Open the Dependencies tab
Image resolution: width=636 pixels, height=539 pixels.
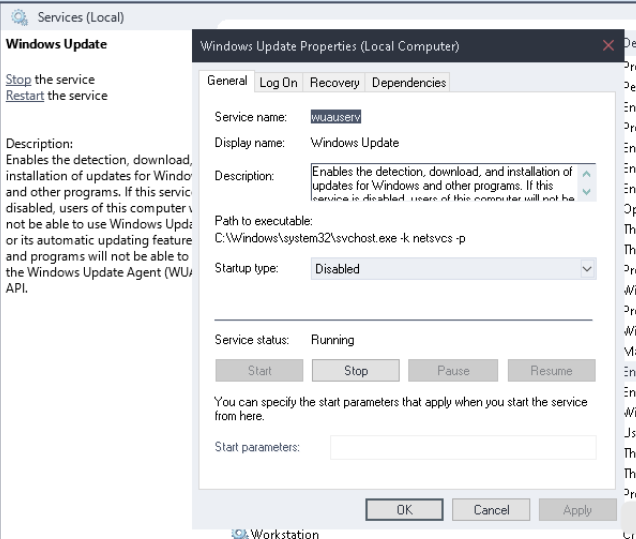[x=408, y=83]
